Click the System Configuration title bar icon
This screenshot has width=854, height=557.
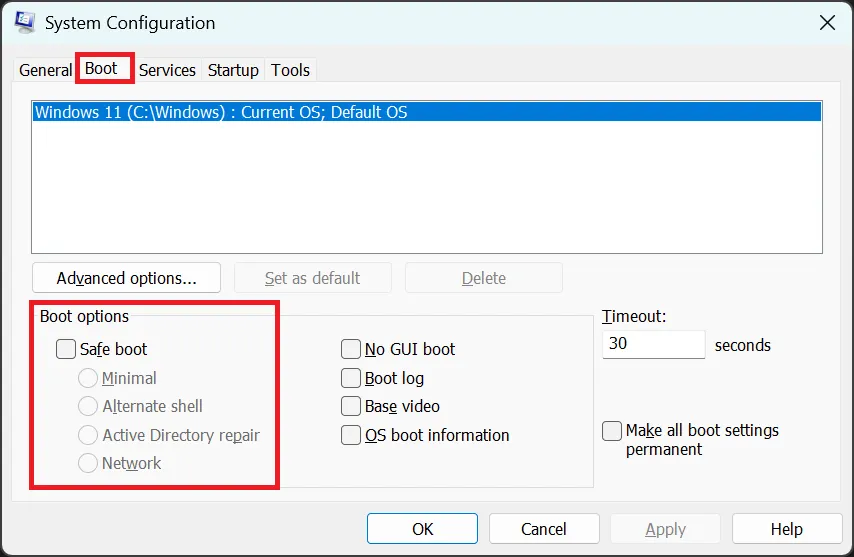tap(25, 22)
